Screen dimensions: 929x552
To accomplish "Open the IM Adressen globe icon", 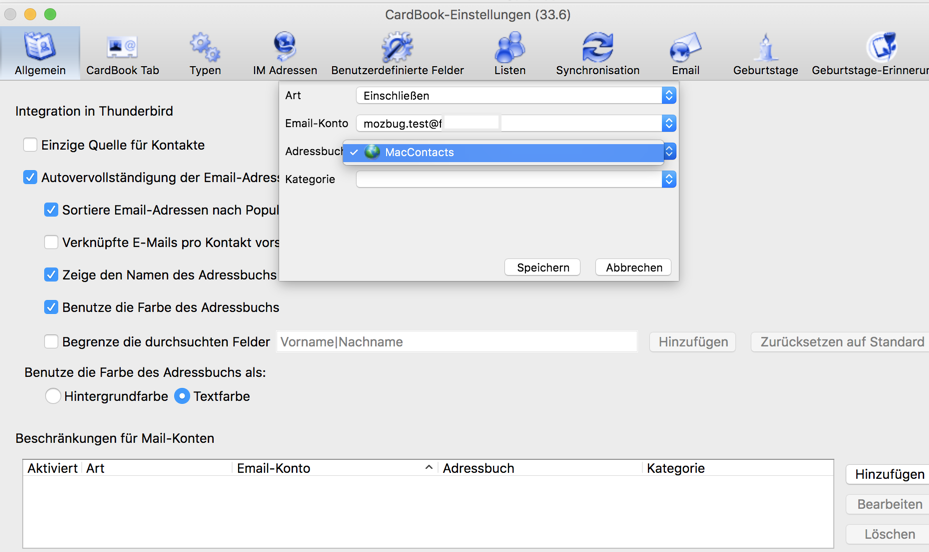I will coord(284,46).
